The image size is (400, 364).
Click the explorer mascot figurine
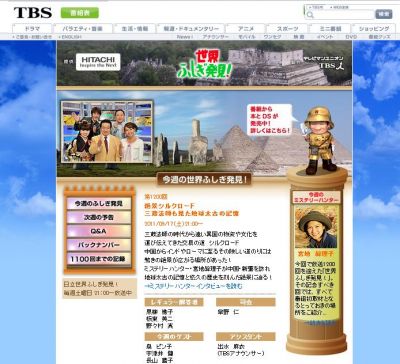(x=319, y=141)
